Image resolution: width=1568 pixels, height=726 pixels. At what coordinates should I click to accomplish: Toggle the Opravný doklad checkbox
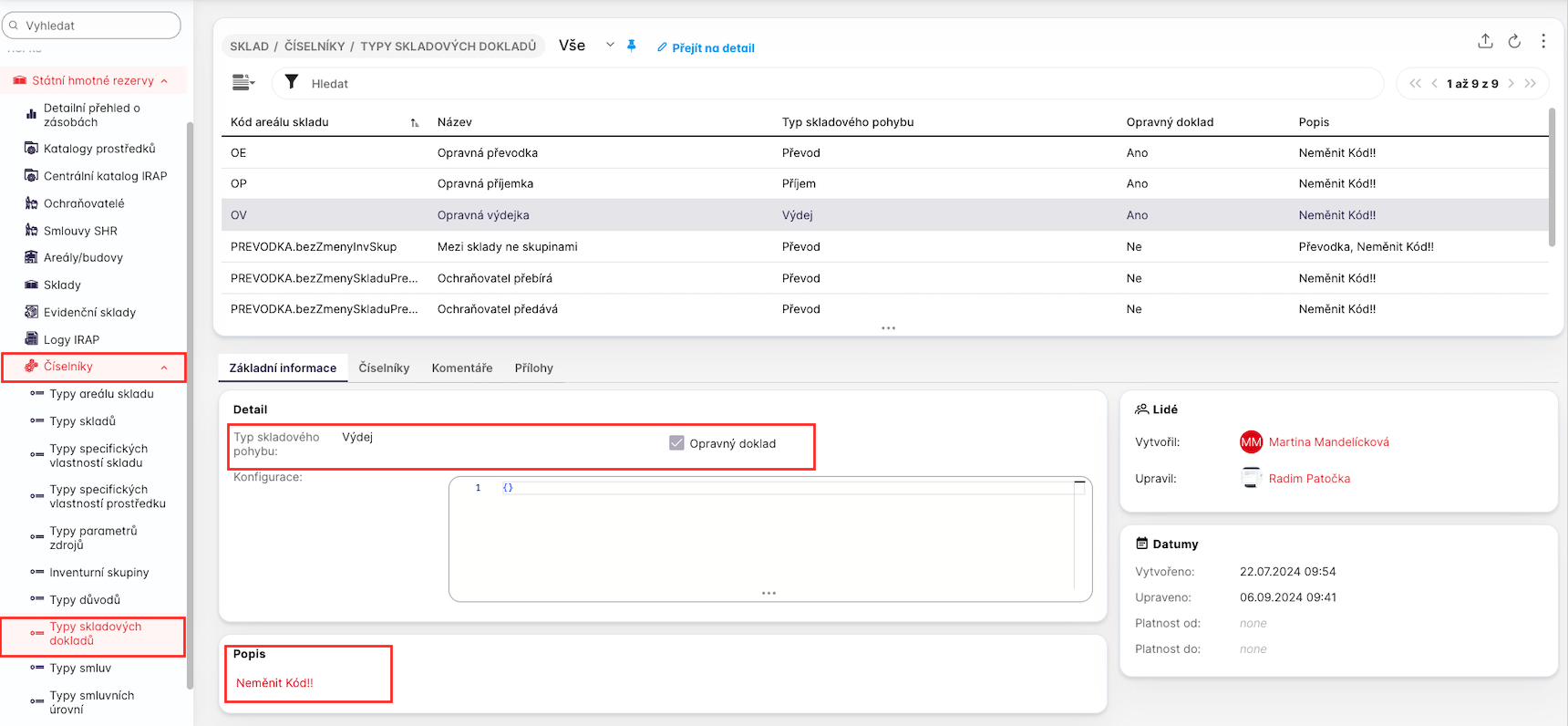[x=676, y=443]
